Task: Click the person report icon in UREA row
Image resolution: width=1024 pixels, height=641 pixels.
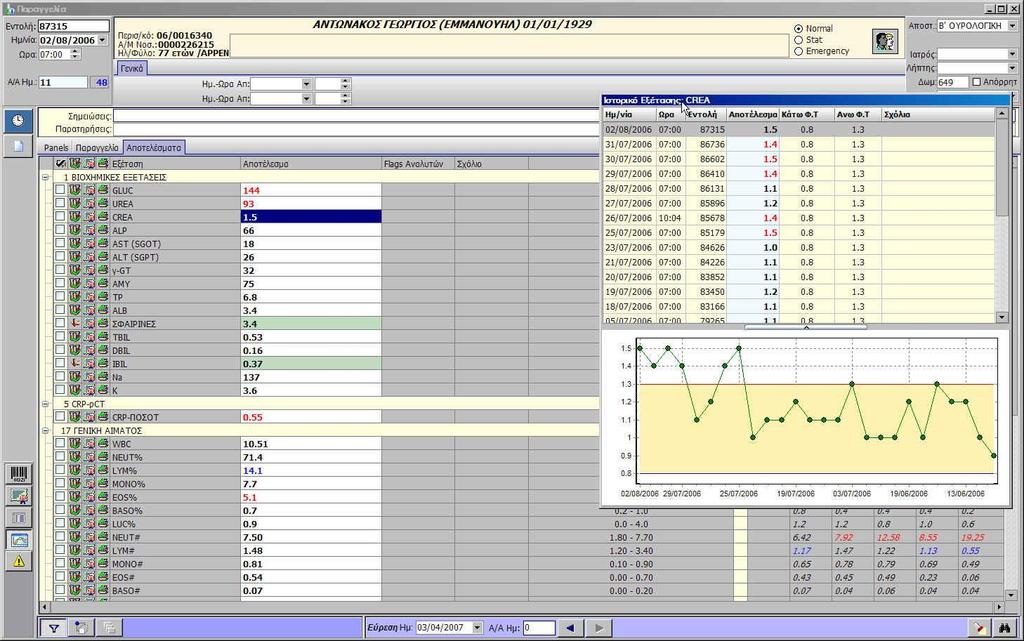Action: click(x=89, y=204)
